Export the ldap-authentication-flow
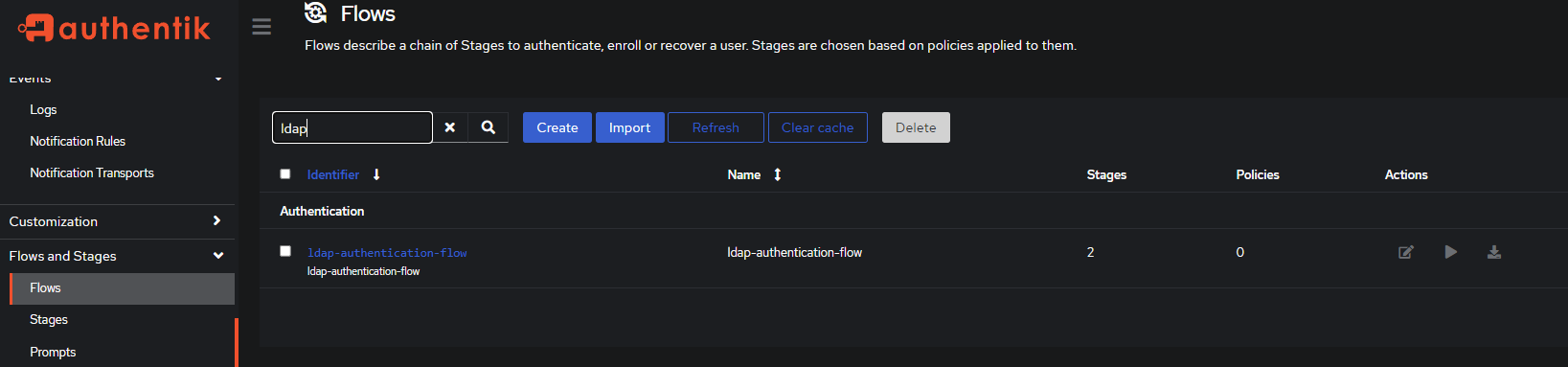This screenshot has width=1568, height=367. [x=1494, y=252]
